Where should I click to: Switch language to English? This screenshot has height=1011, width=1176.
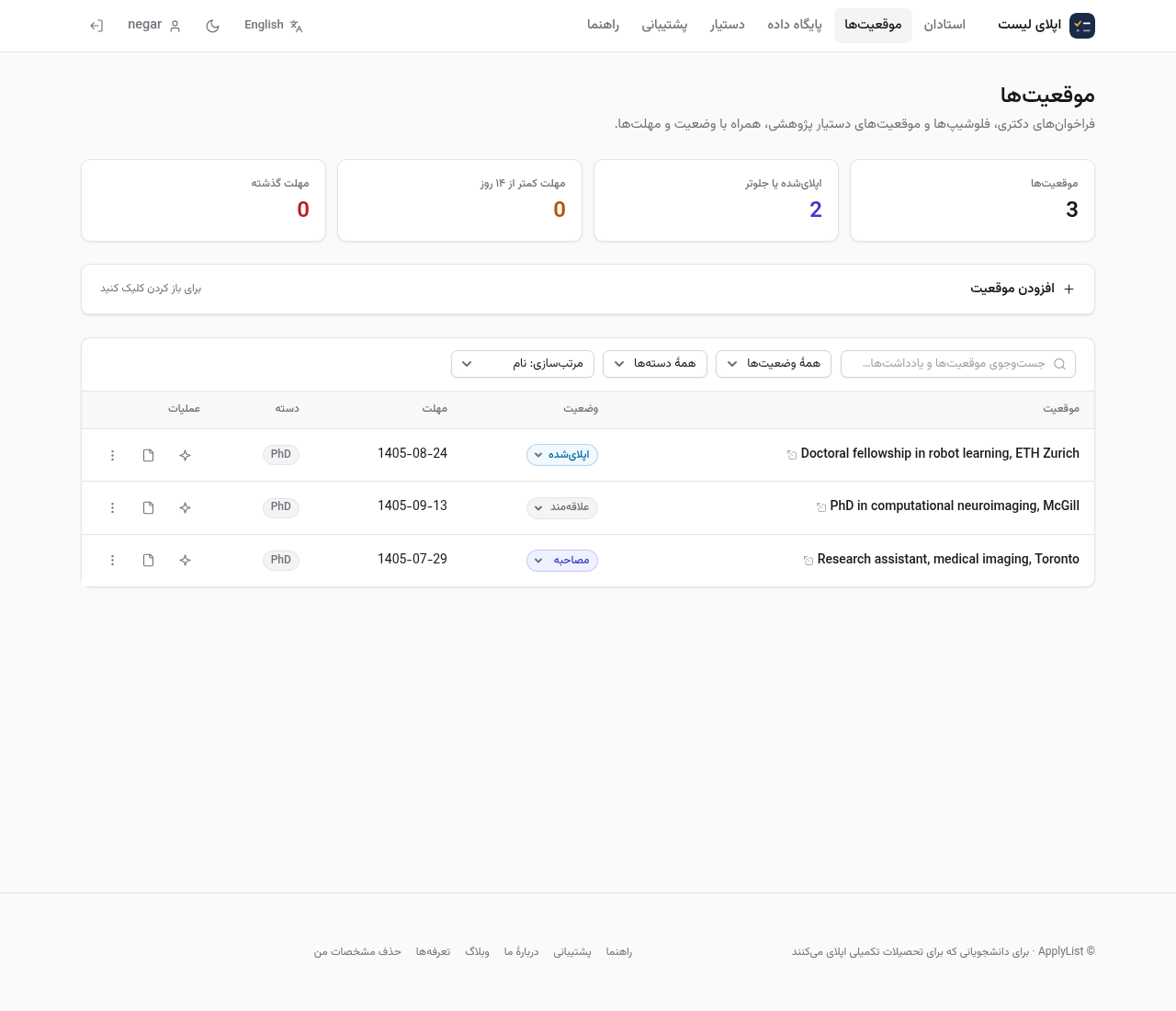pos(274,26)
